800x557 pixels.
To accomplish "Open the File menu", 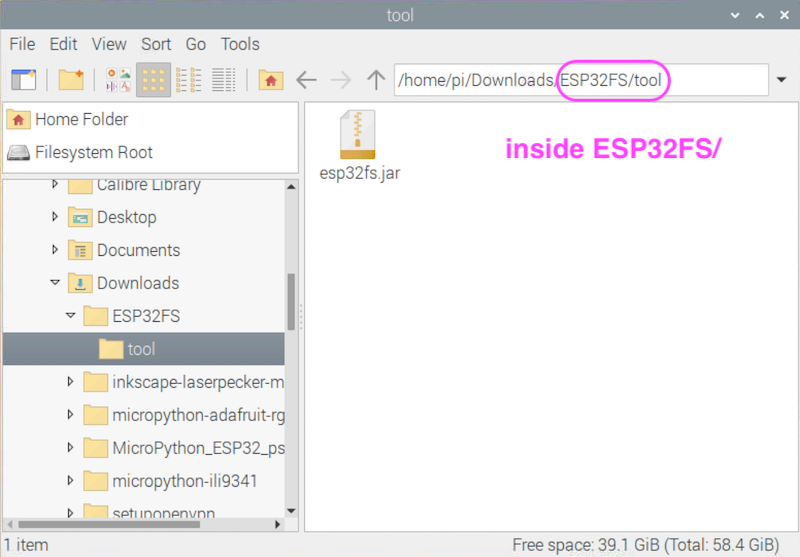I will click(x=22, y=44).
